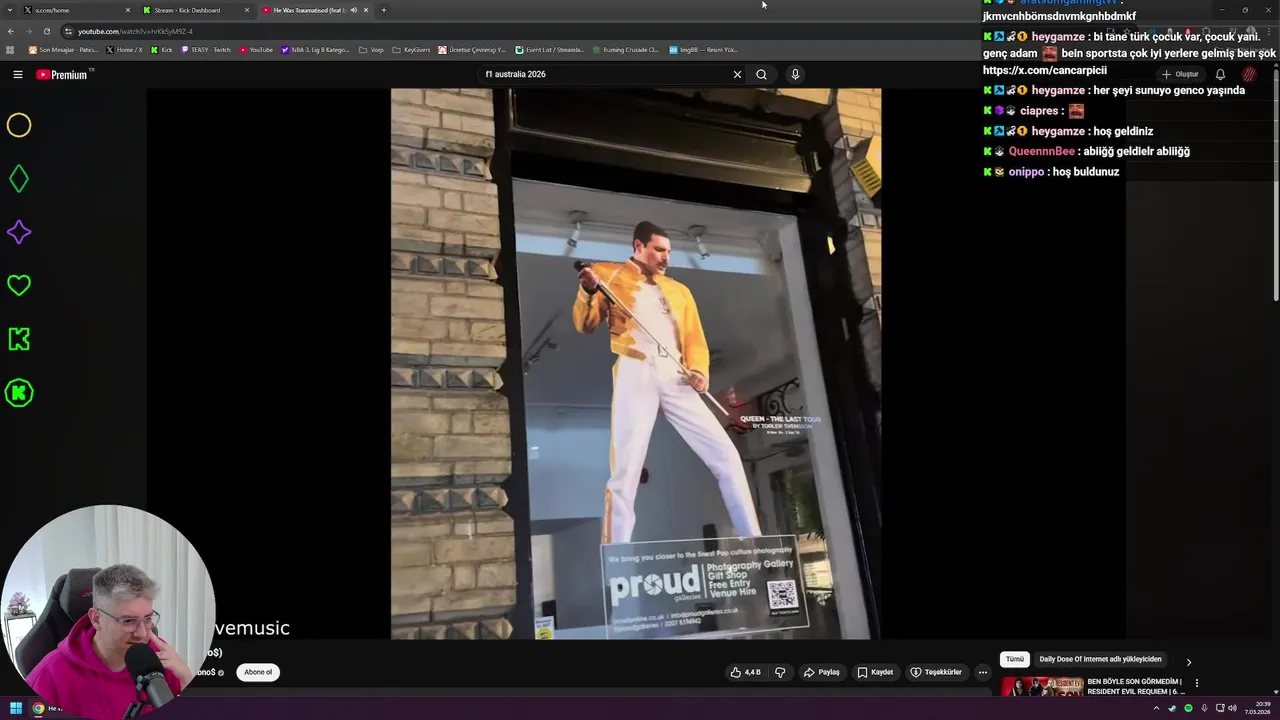The width and height of the screenshot is (1280, 720).
Task: Click the x.com/cancarpicii link in chat
Action: [x=1045, y=70]
